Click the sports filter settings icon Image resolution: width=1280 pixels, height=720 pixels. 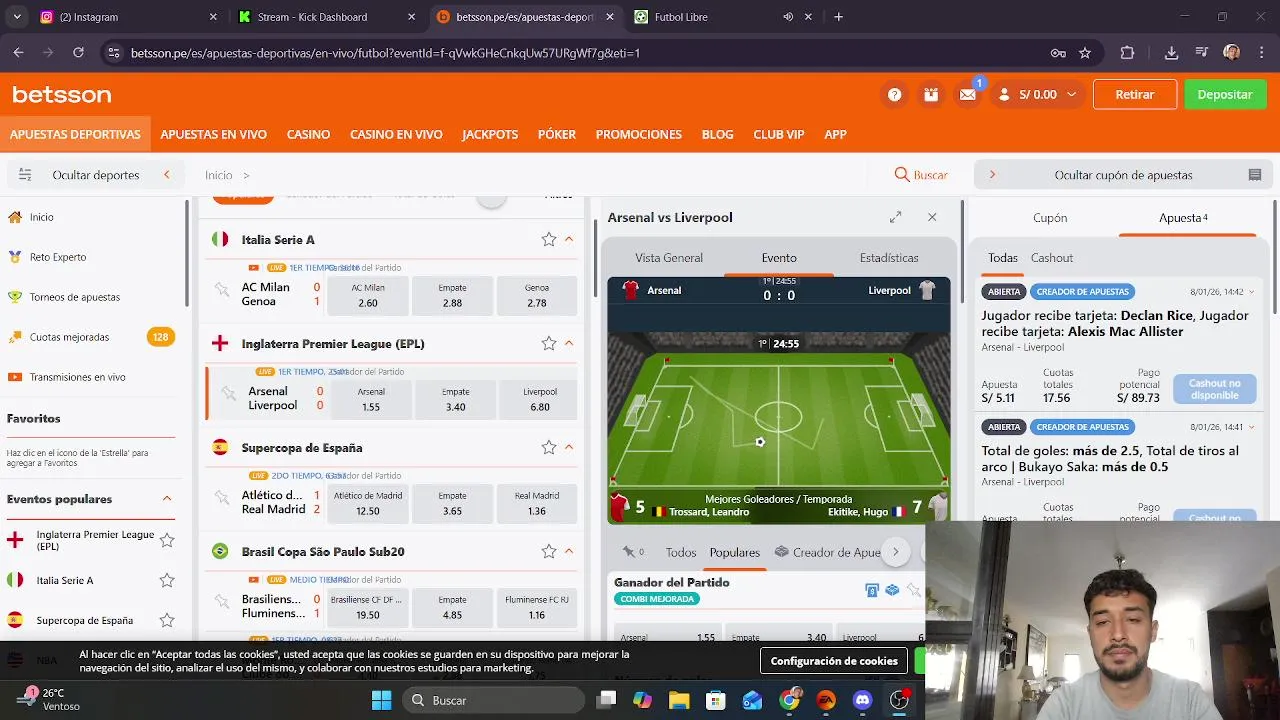point(25,175)
